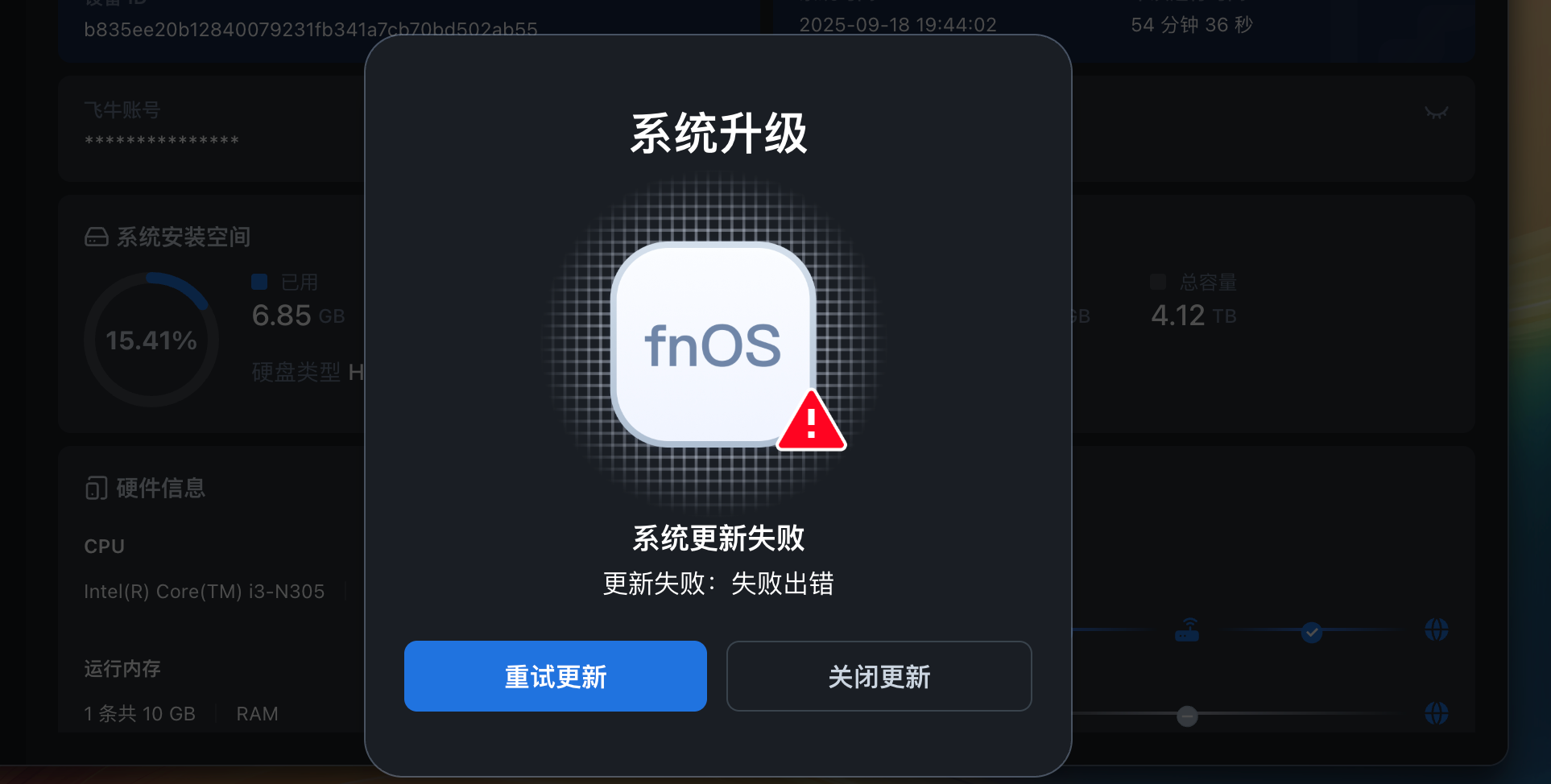This screenshot has width=1551, height=784.
Task: Click the 15.41% circular usage gauge
Action: (x=151, y=340)
